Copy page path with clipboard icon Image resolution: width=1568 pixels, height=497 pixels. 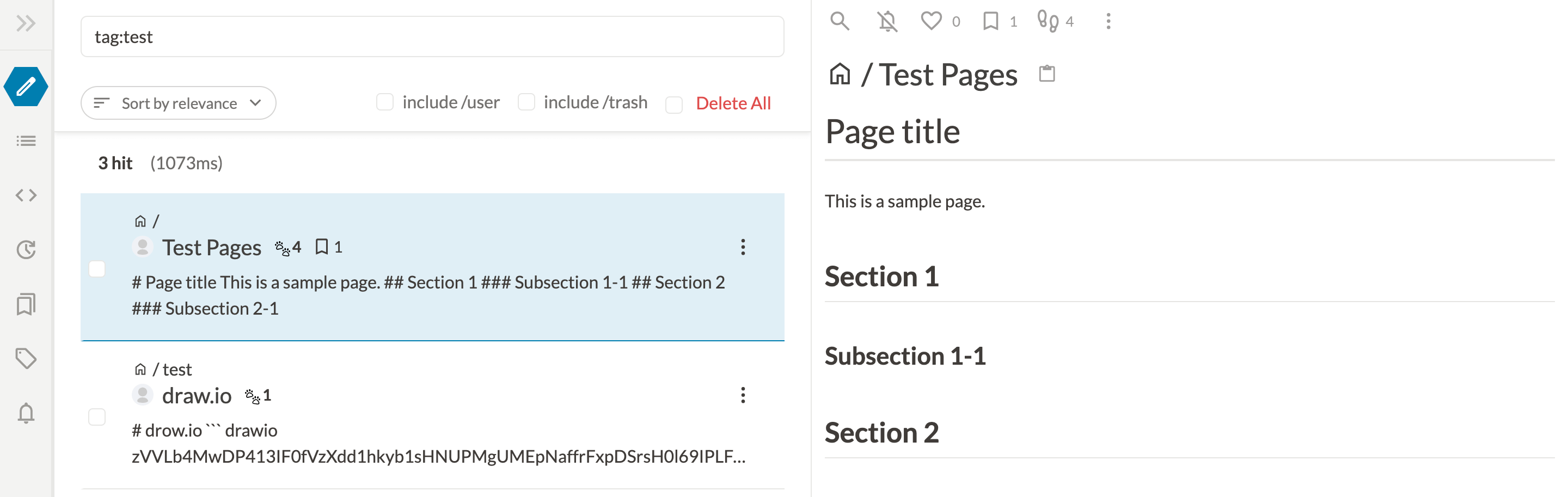coord(1047,74)
